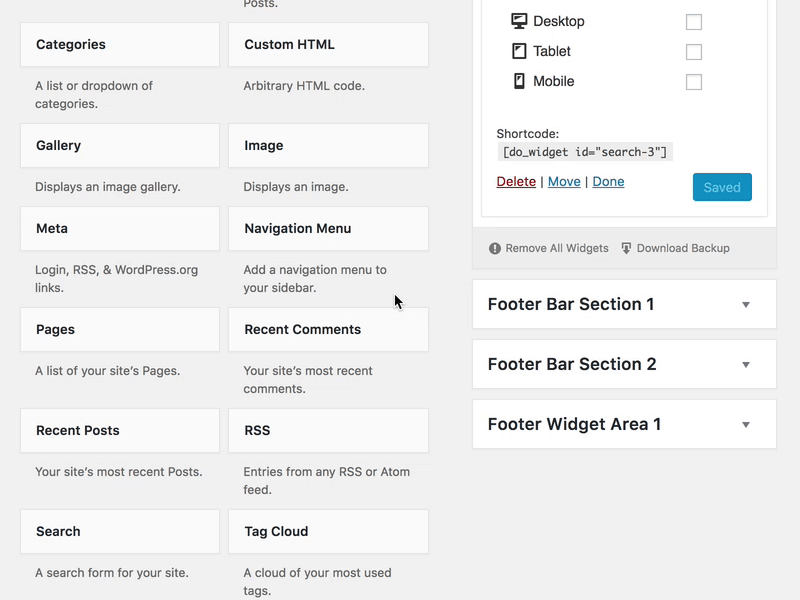Toggle the Mobile checkbox
Viewport: 800px width, 600px height.
694,82
